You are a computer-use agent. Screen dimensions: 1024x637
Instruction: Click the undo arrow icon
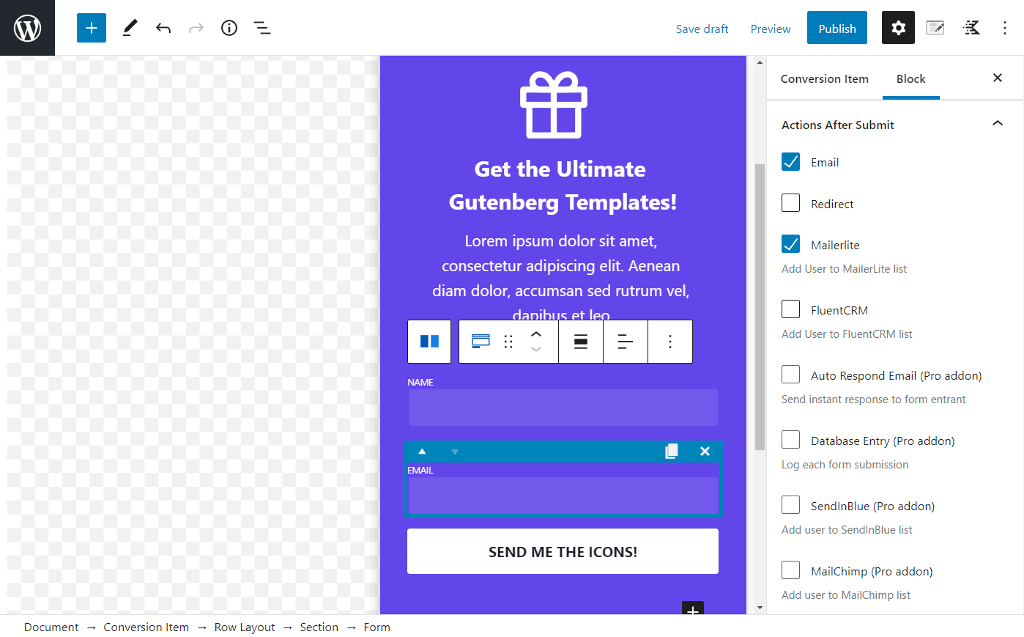163,28
